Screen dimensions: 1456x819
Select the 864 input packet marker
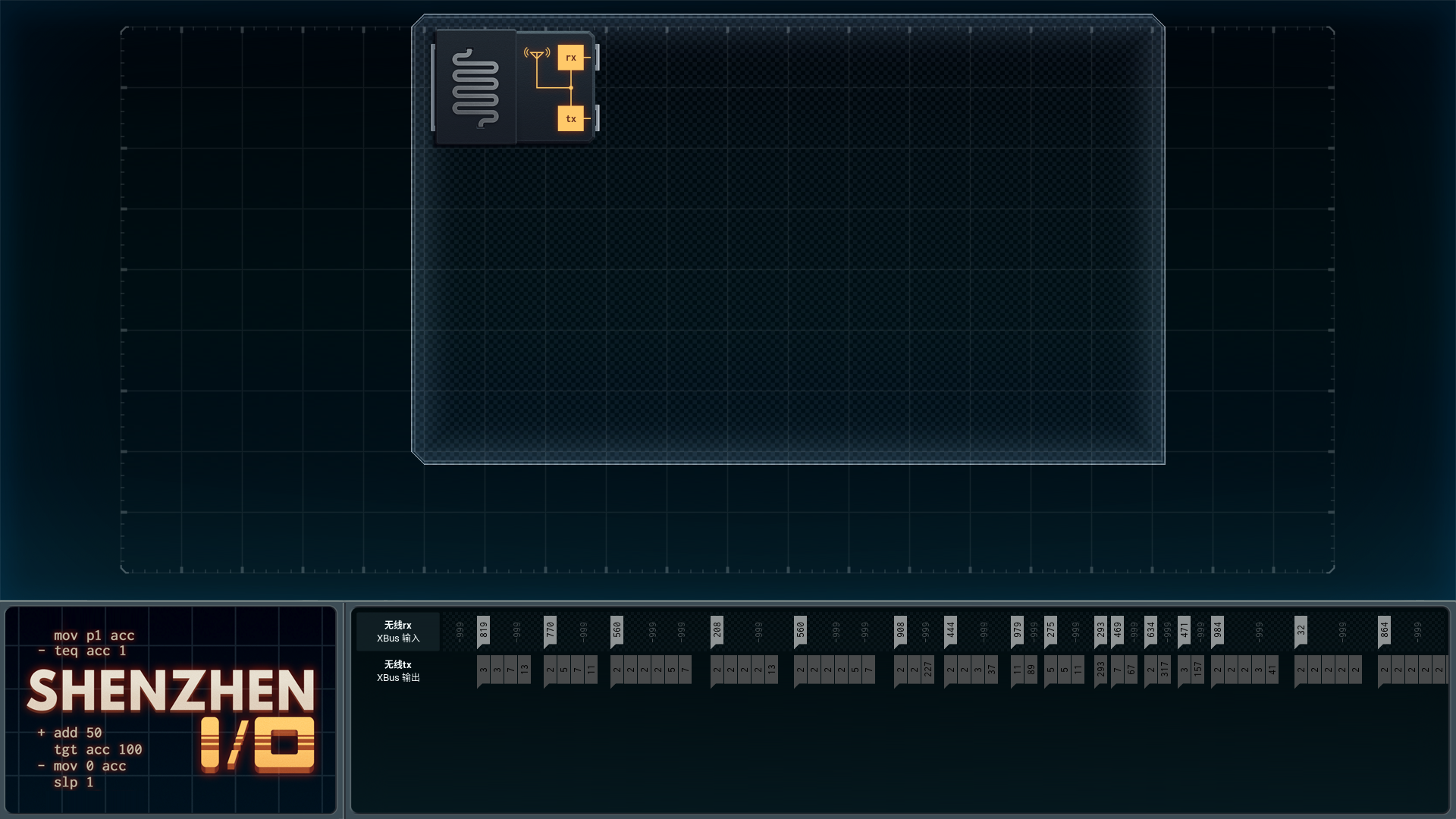1384,631
